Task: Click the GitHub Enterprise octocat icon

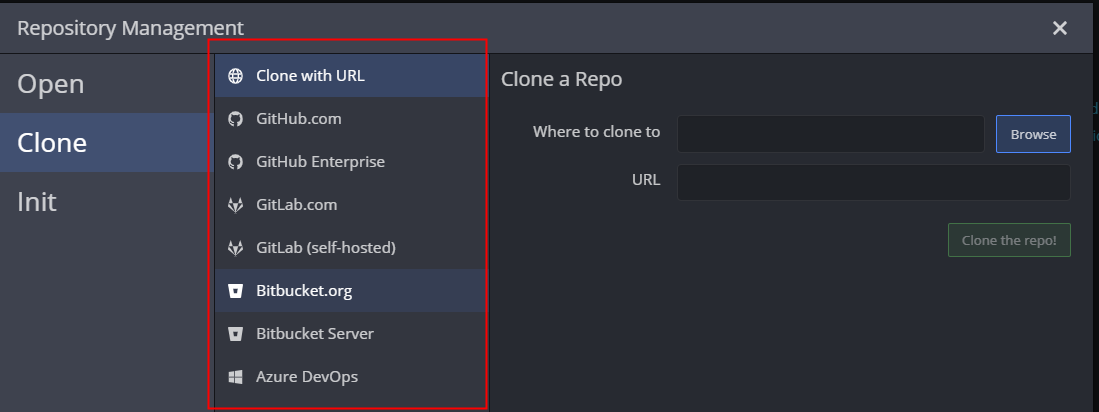Action: tap(236, 162)
